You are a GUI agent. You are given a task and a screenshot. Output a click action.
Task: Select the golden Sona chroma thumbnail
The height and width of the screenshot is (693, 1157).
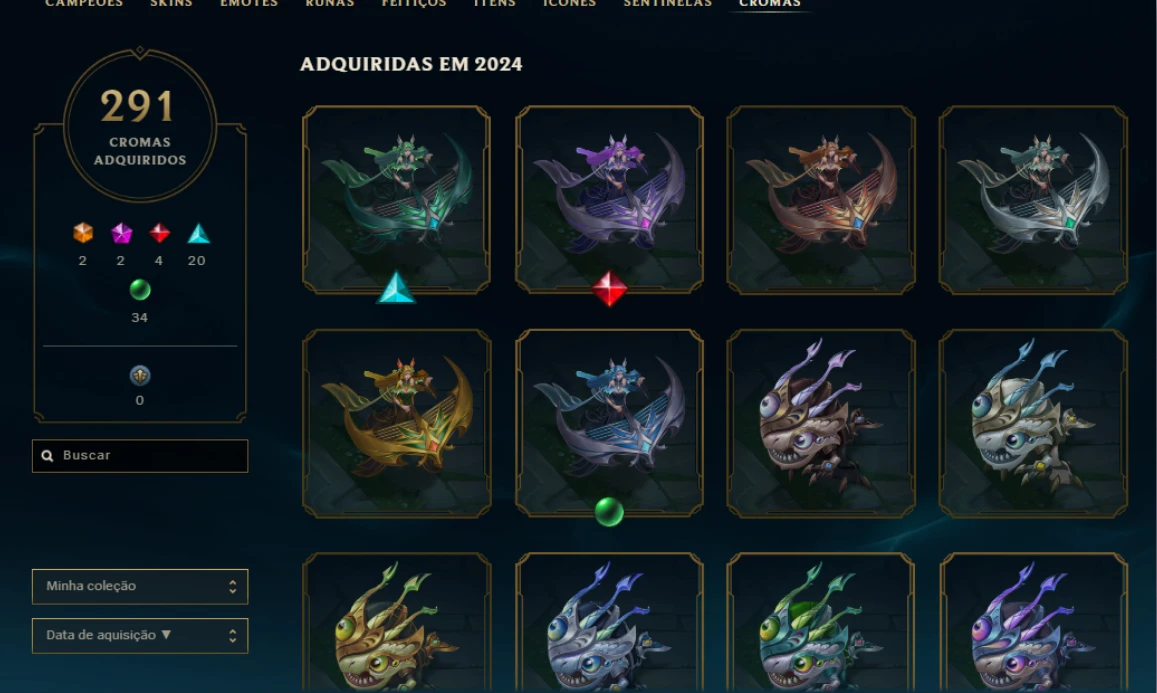[x=397, y=423]
